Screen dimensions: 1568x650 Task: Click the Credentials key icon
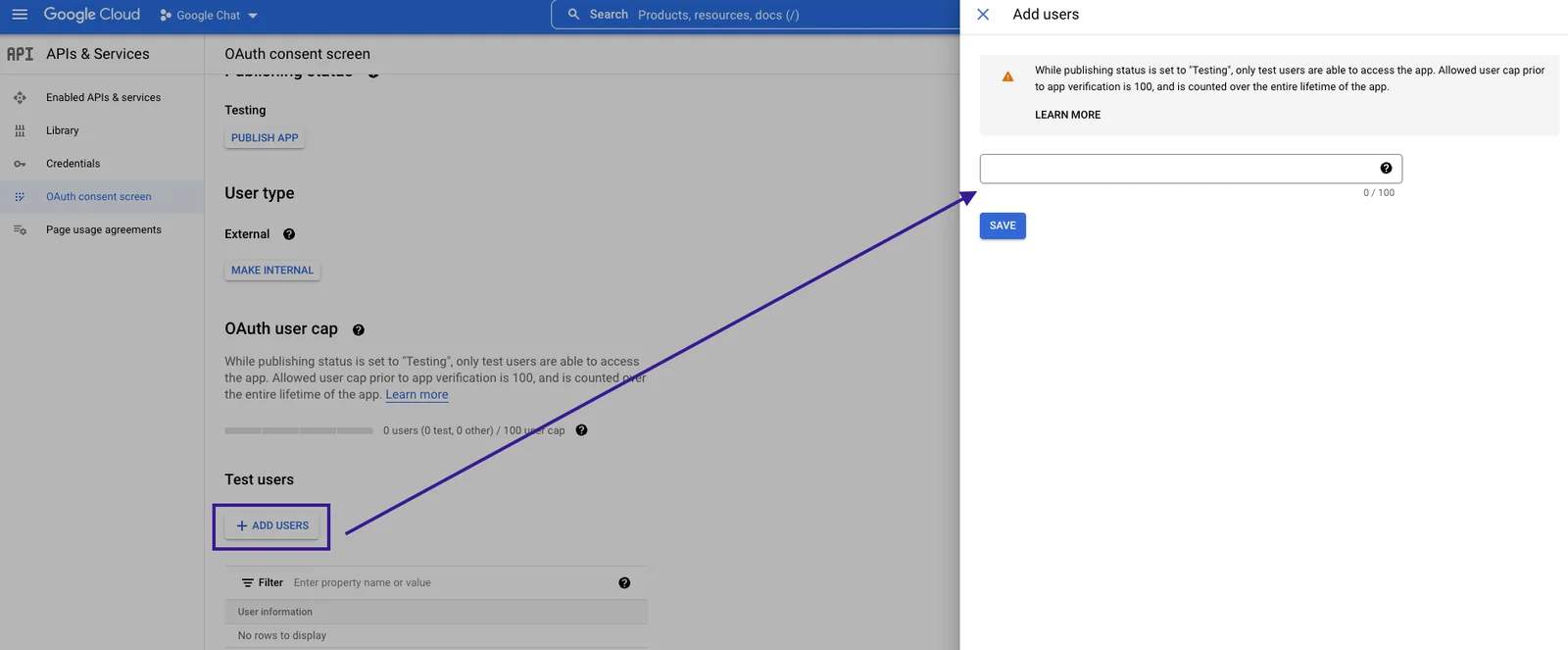pyautogui.click(x=20, y=164)
